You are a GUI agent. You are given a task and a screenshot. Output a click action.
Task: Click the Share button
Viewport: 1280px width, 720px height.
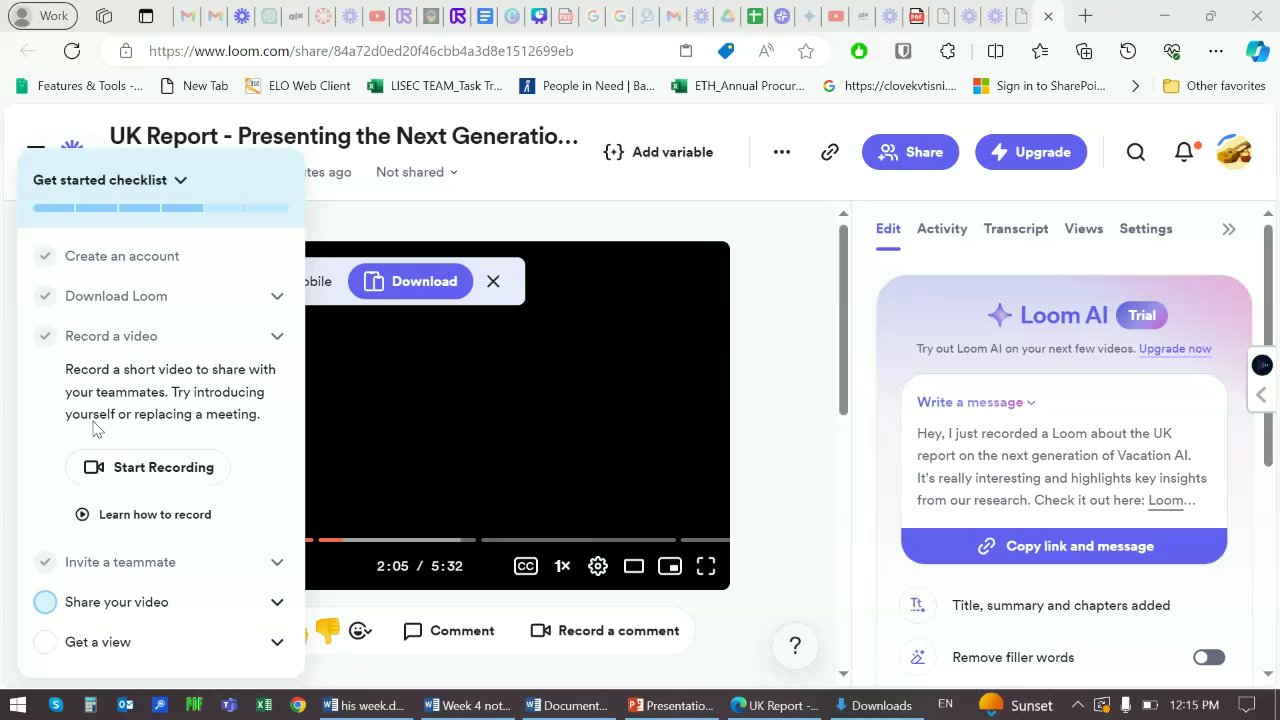910,152
